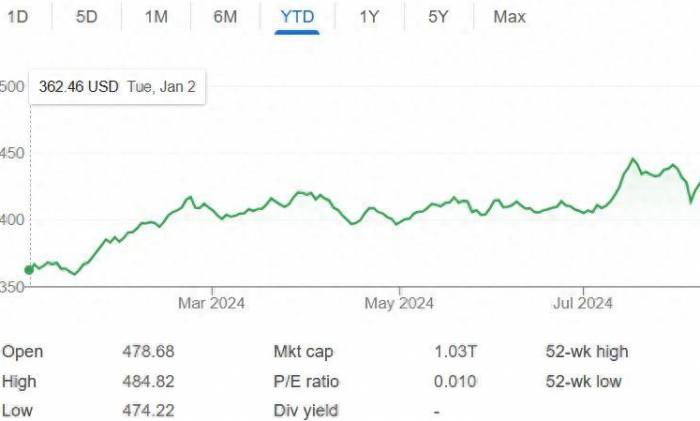The image size is (700, 421).
Task: Select the 5D chart range
Action: pos(88,17)
